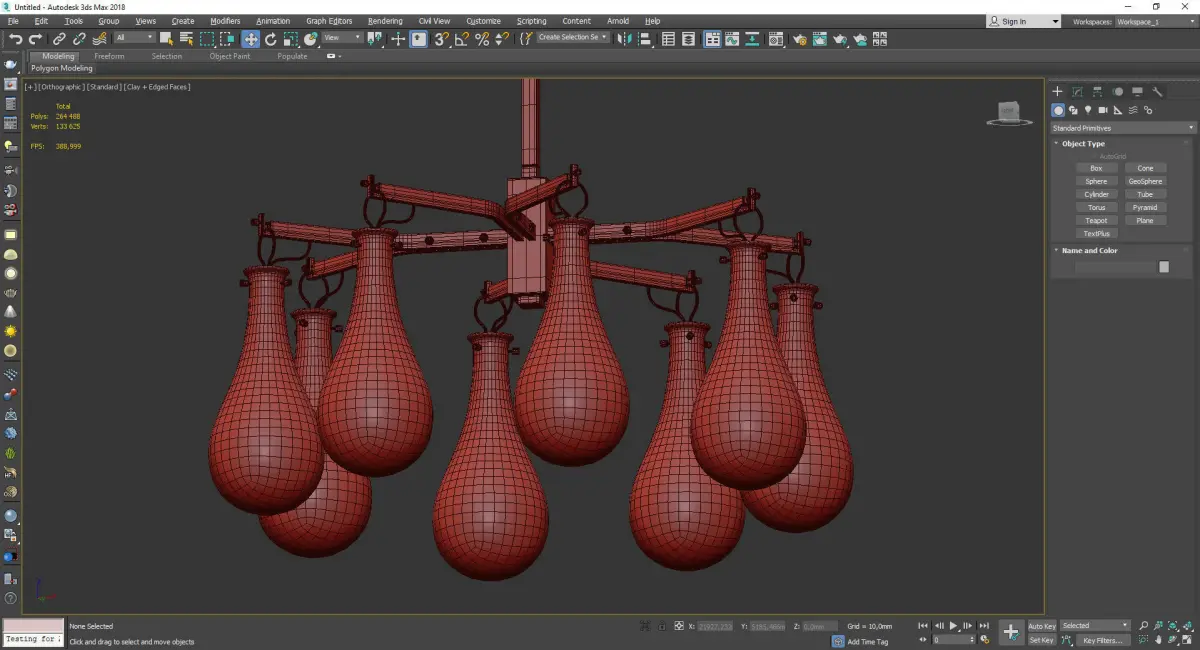Click the Key Filters button
Screen dimensions: 1200x650
click(1101, 640)
